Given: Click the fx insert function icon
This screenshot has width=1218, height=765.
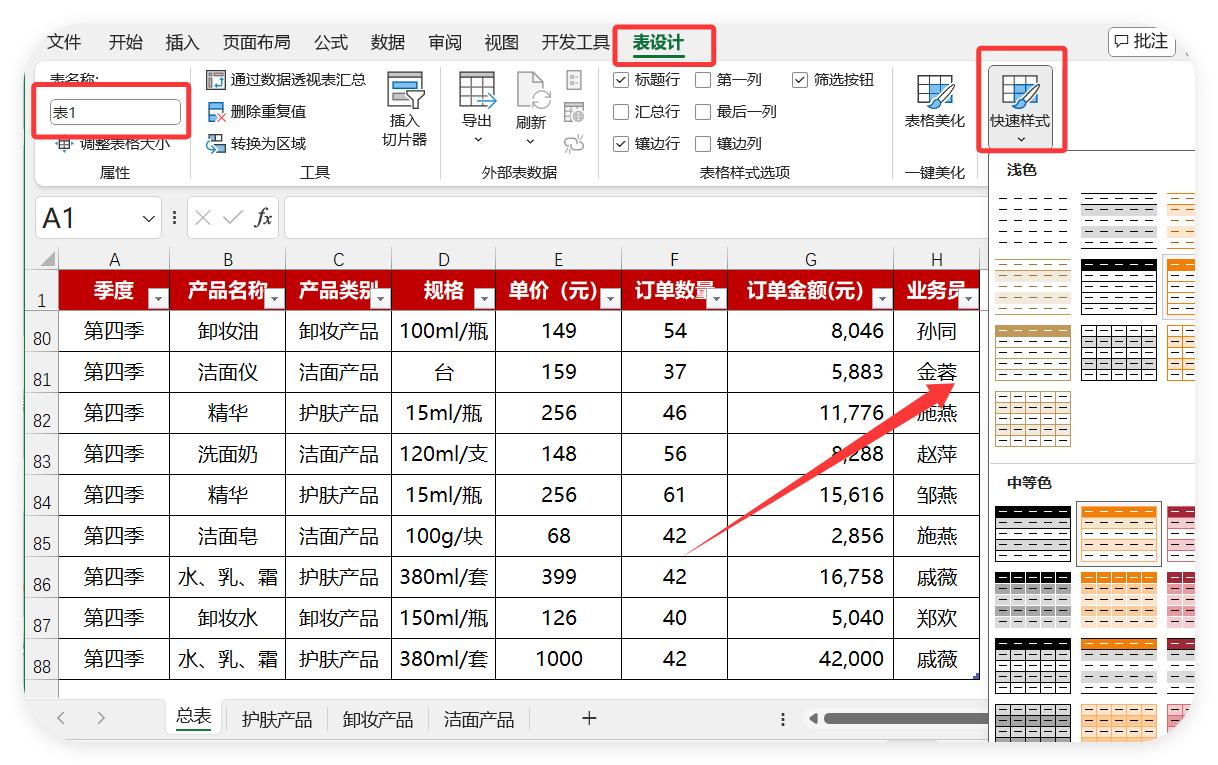Looking at the screenshot, I should coord(263,218).
